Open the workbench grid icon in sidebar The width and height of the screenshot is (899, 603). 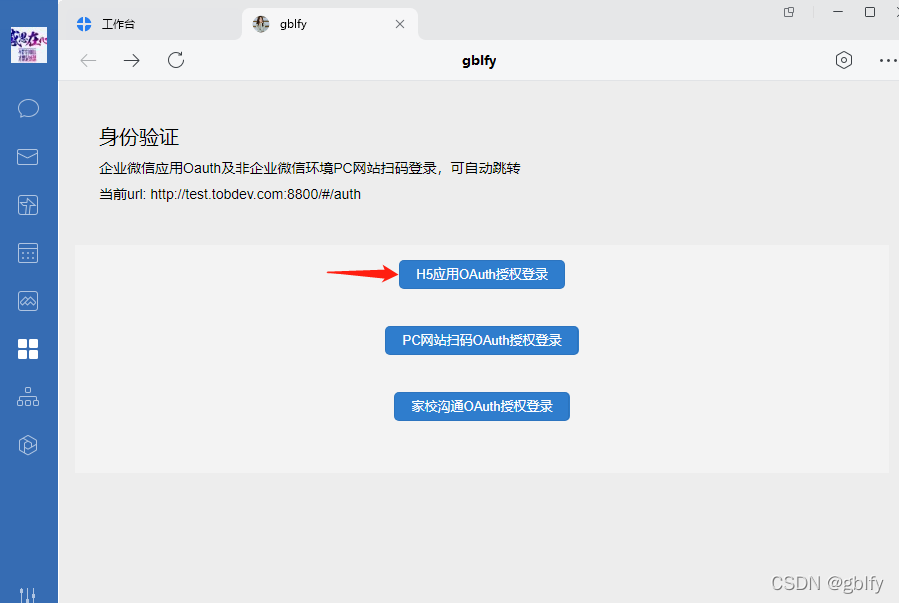coord(28,349)
